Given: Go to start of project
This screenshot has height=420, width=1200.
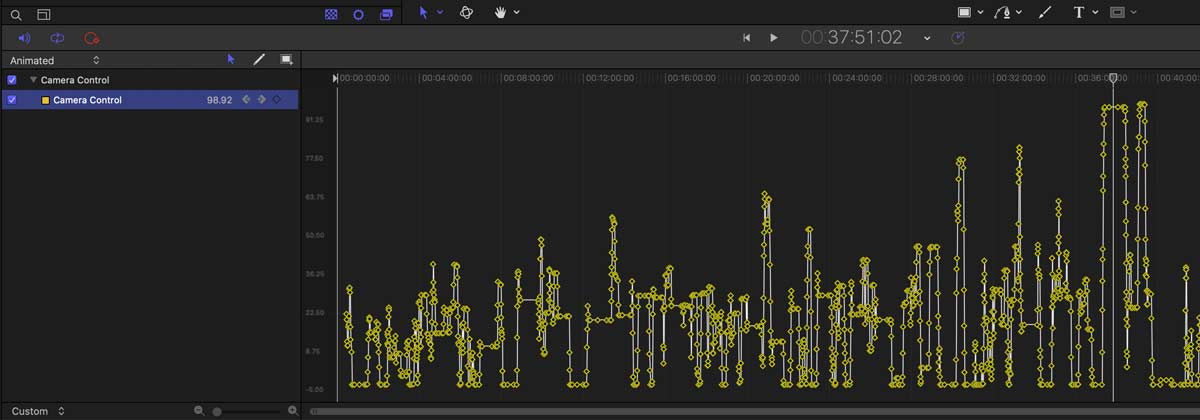Looking at the screenshot, I should (x=746, y=38).
